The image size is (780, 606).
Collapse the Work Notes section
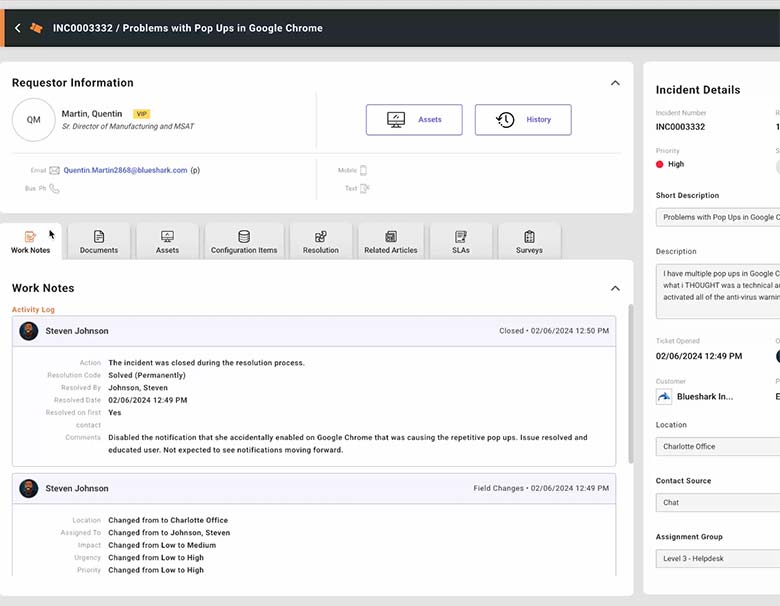tap(615, 289)
